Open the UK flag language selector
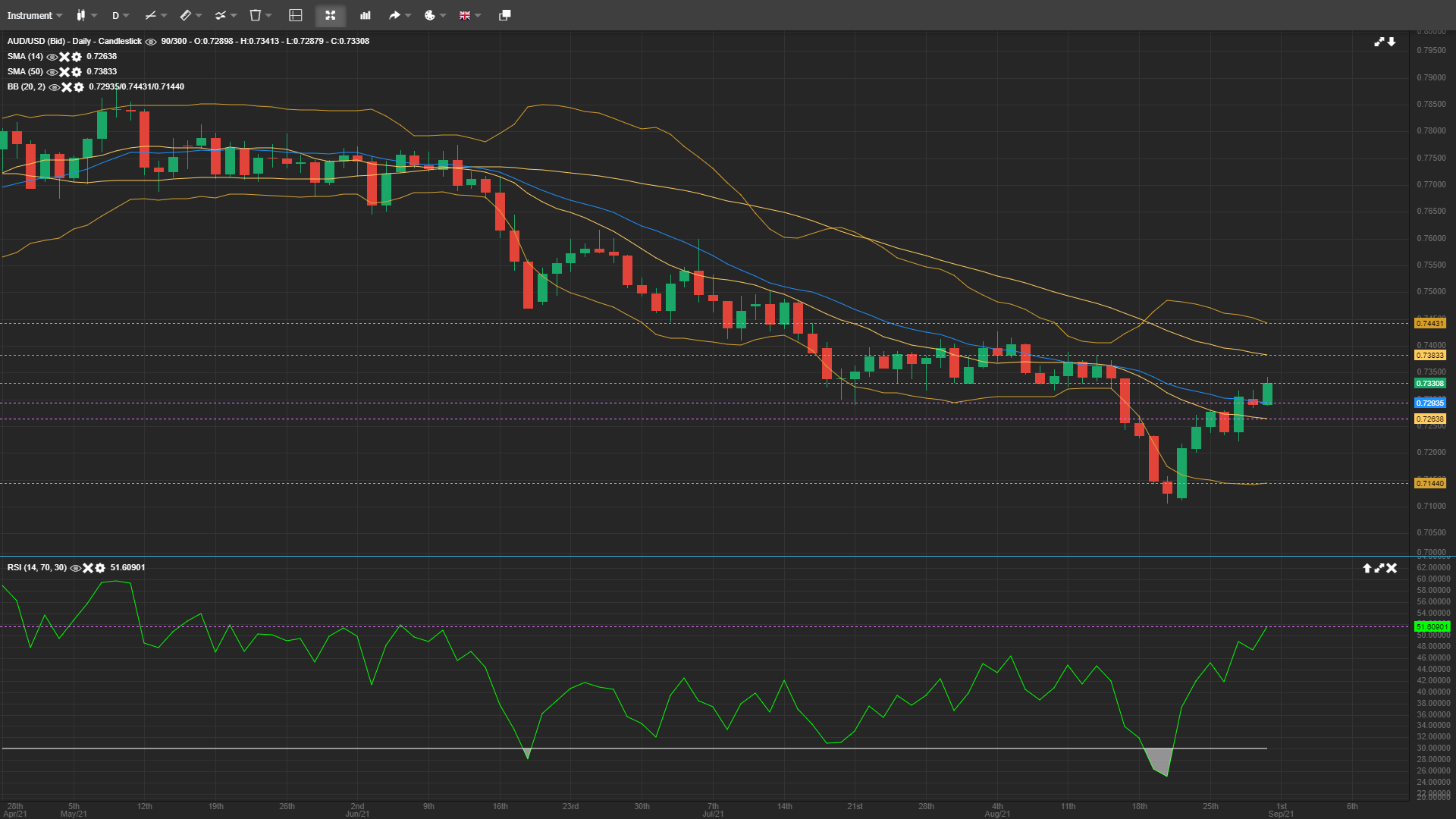 (x=470, y=15)
